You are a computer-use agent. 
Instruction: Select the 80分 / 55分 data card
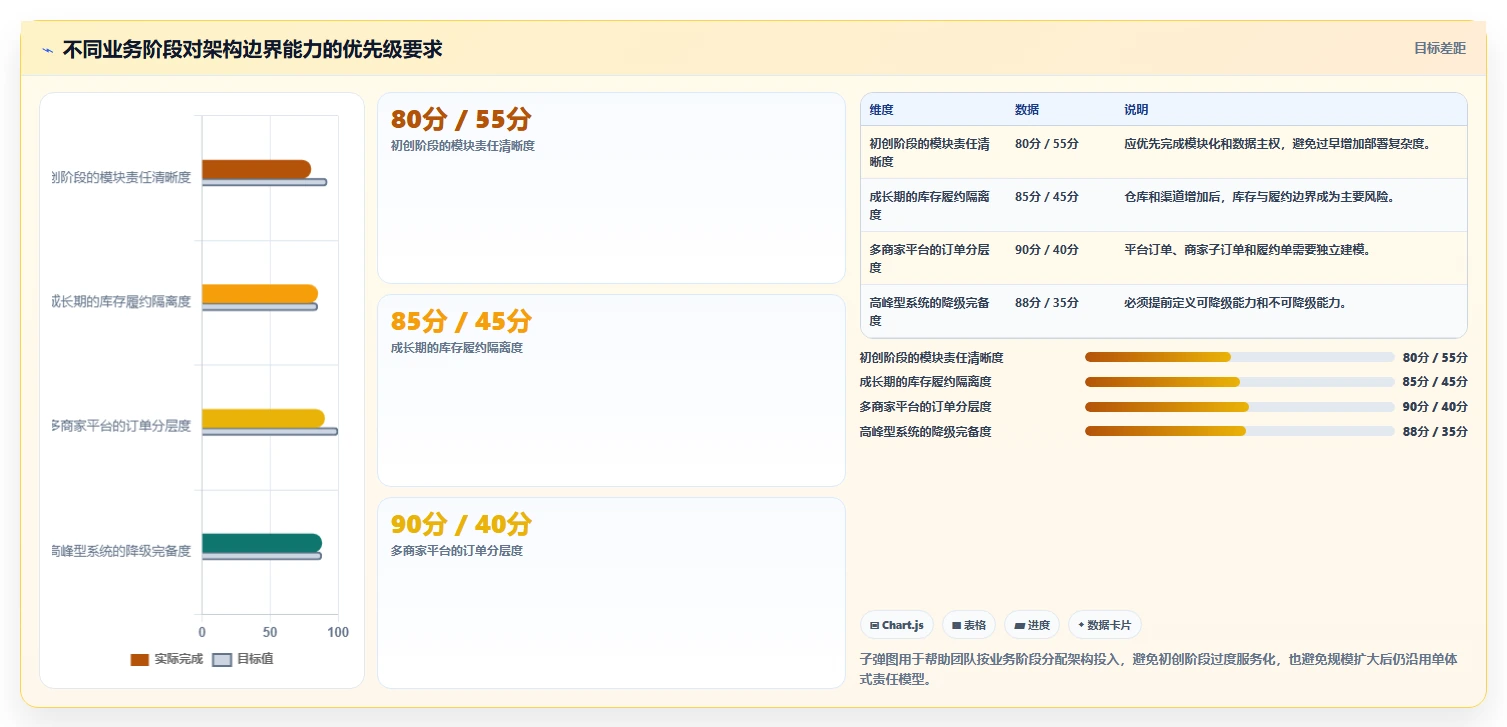(x=611, y=188)
